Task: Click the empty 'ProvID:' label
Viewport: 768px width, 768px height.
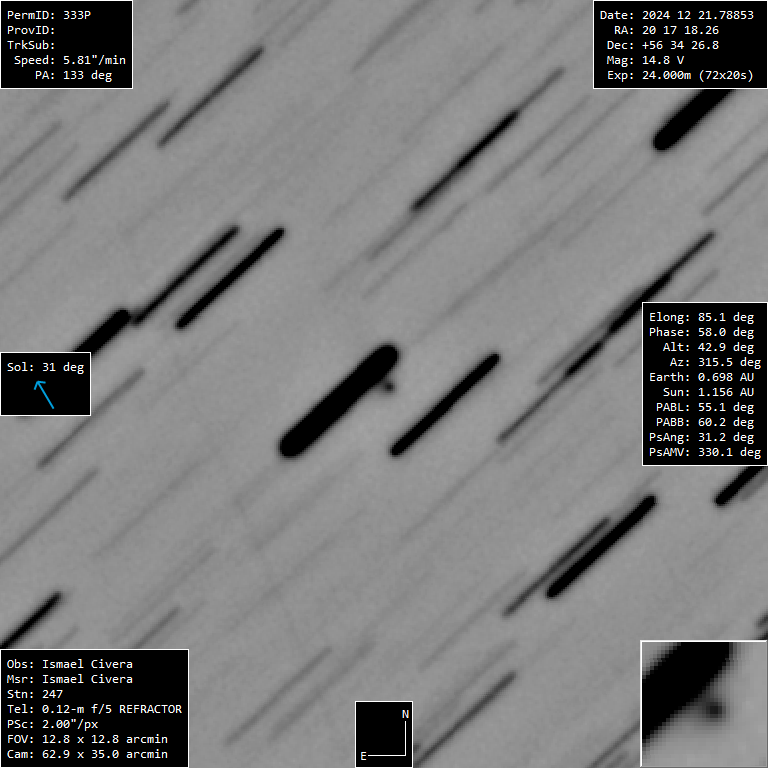Action: (31, 30)
